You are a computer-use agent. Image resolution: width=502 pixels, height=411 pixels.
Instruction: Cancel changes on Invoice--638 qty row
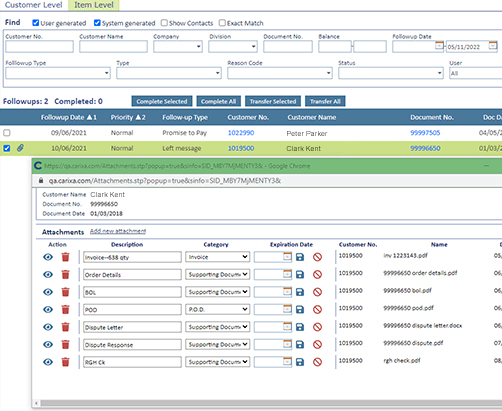click(x=317, y=257)
